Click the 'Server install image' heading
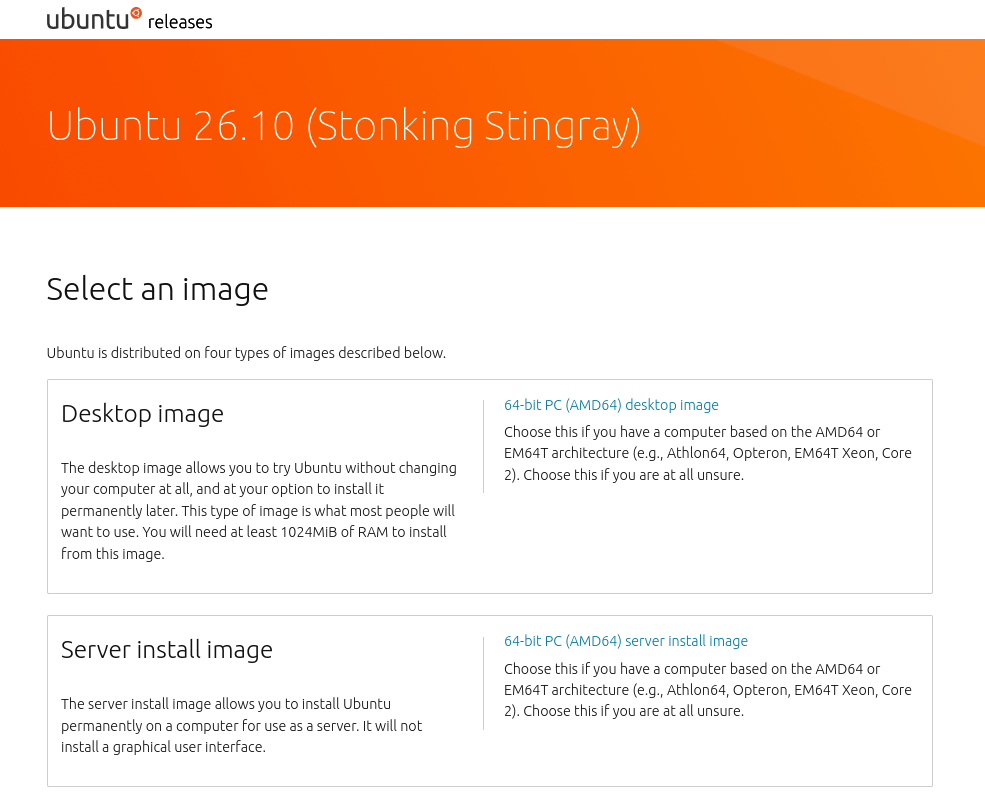The image size is (985, 801). (167, 650)
